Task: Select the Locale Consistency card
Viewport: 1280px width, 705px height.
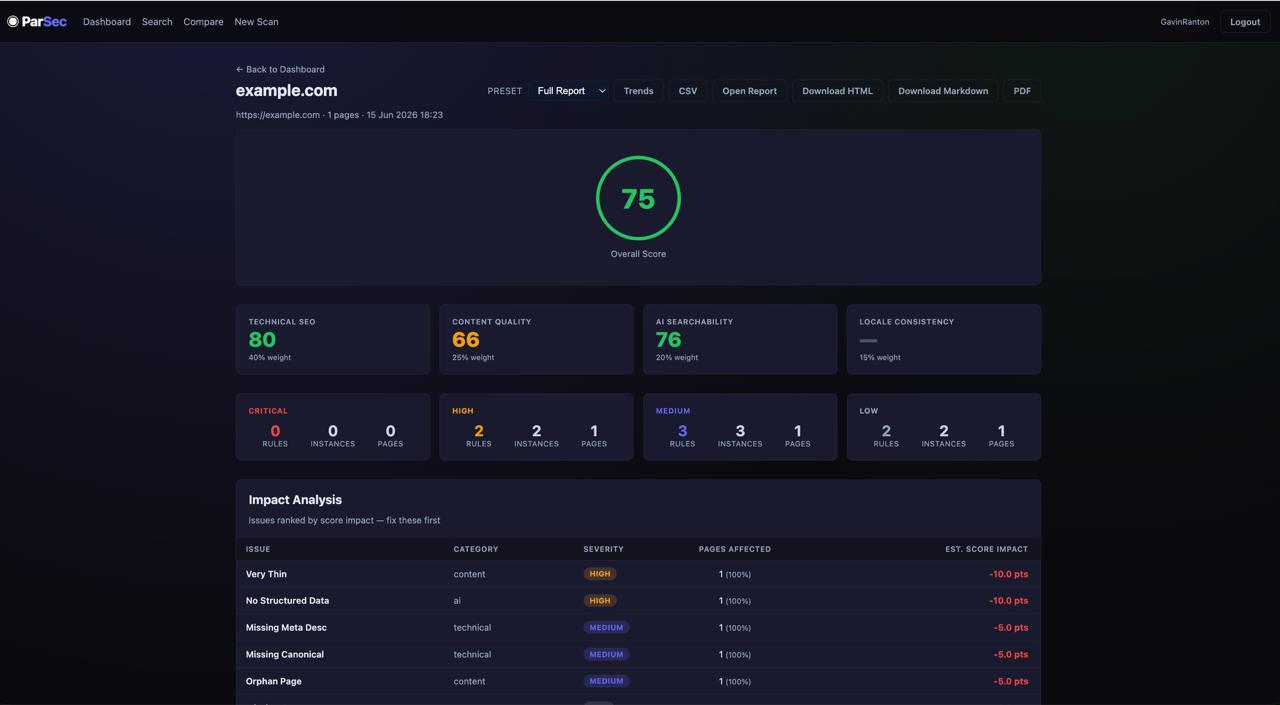Action: tap(944, 340)
